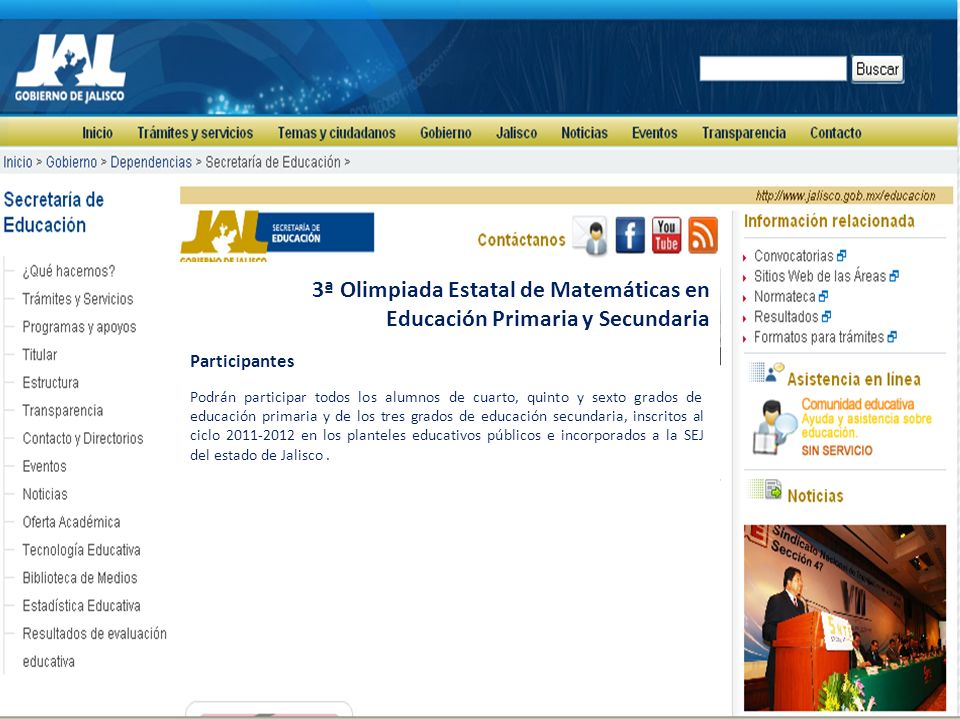Image resolution: width=960 pixels, height=720 pixels.
Task: Click the Secretaría de Educación logo banner
Action: pyautogui.click(x=277, y=236)
